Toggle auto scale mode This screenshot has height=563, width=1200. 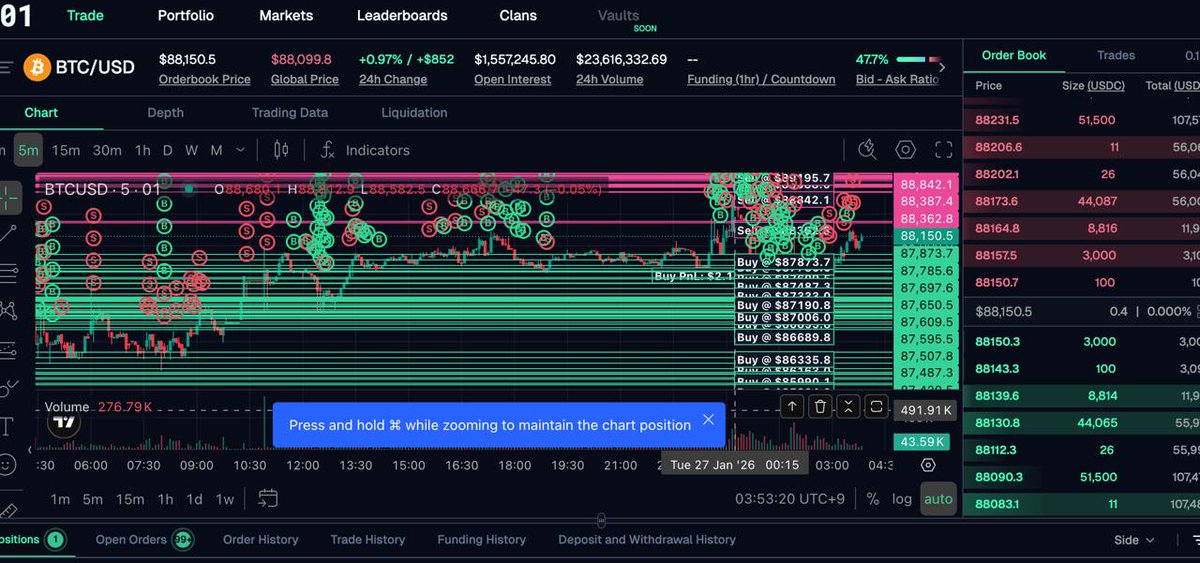[938, 498]
